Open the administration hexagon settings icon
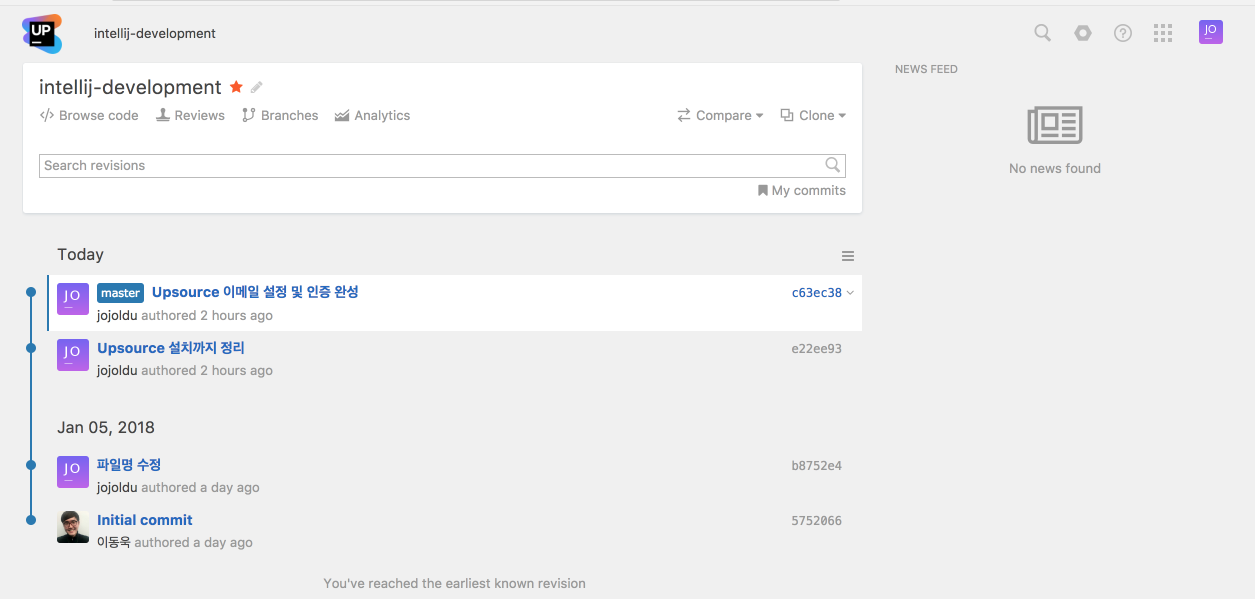Viewport: 1255px width, 599px height. (1083, 33)
